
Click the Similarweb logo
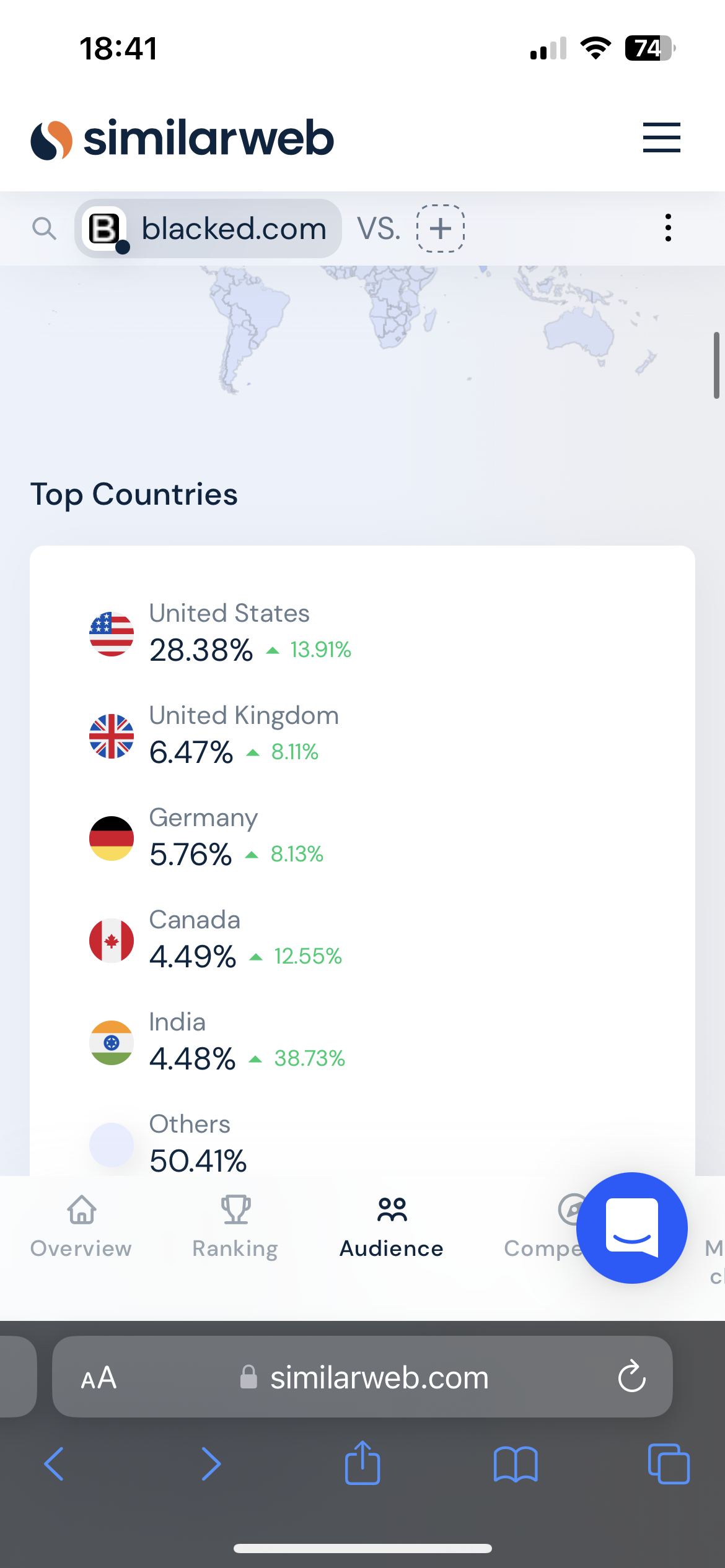pyautogui.click(x=182, y=139)
